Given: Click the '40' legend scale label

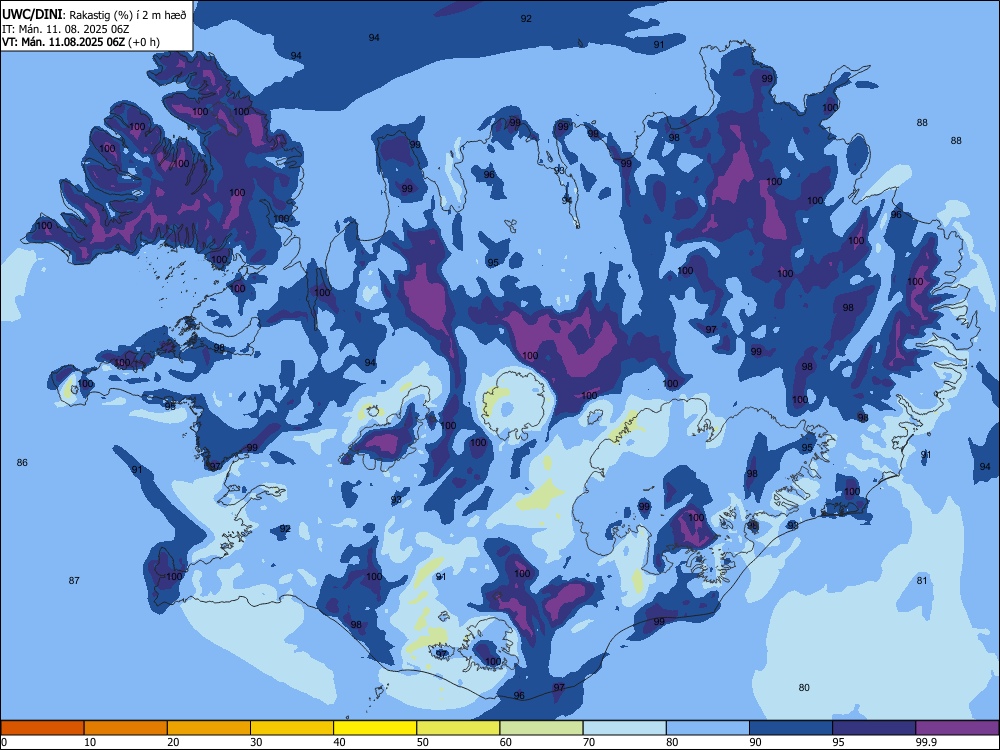Looking at the screenshot, I should pos(340,742).
